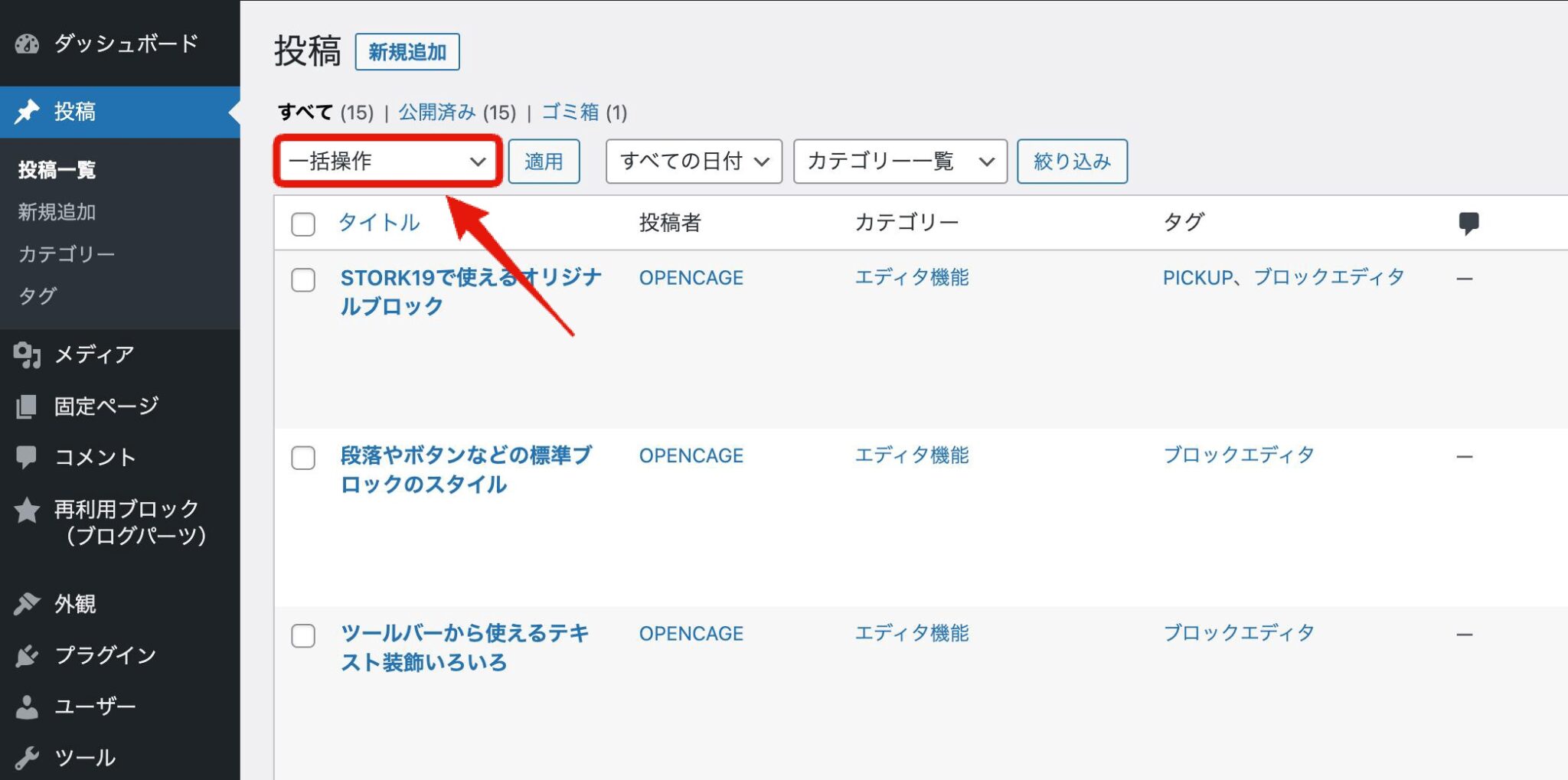Select the 投稿 pin icon in sidebar

click(27, 112)
